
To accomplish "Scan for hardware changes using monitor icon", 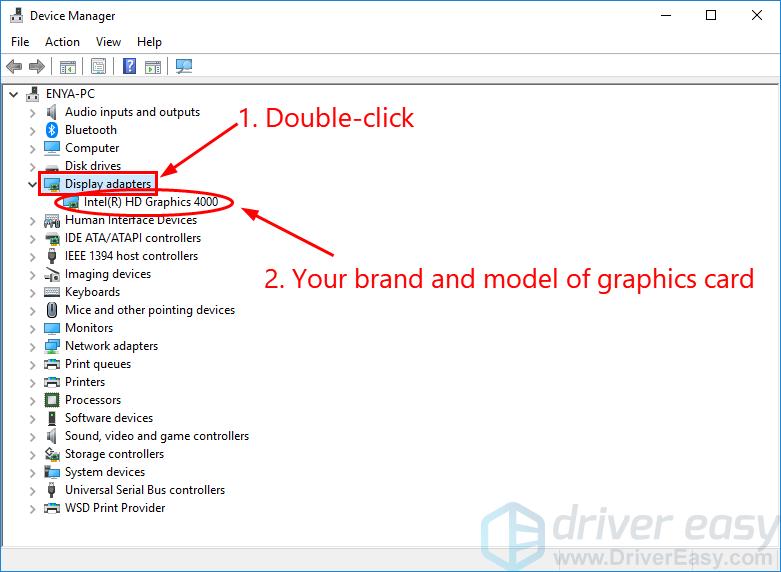I will (x=184, y=66).
